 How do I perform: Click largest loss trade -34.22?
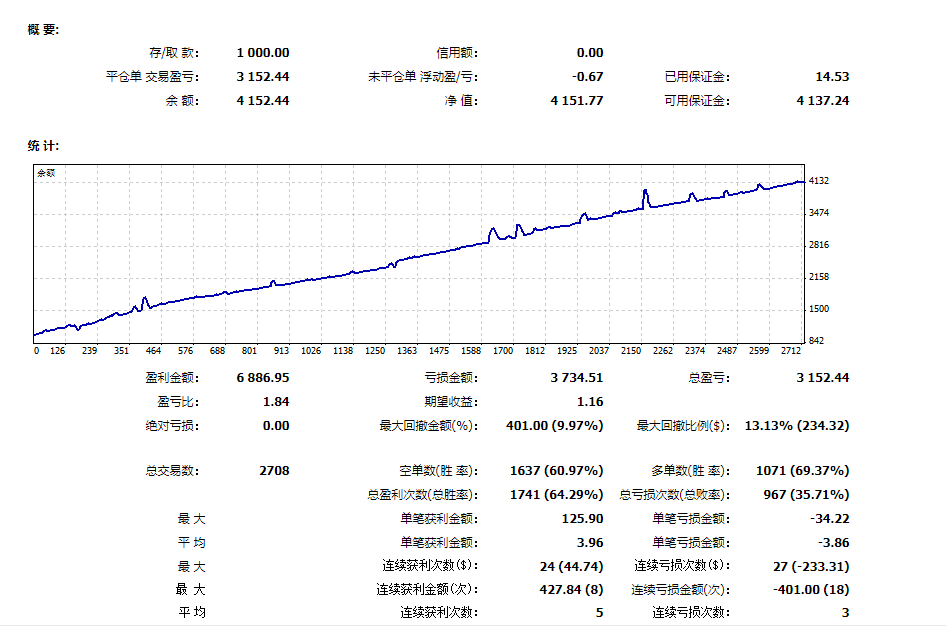[x=830, y=519]
